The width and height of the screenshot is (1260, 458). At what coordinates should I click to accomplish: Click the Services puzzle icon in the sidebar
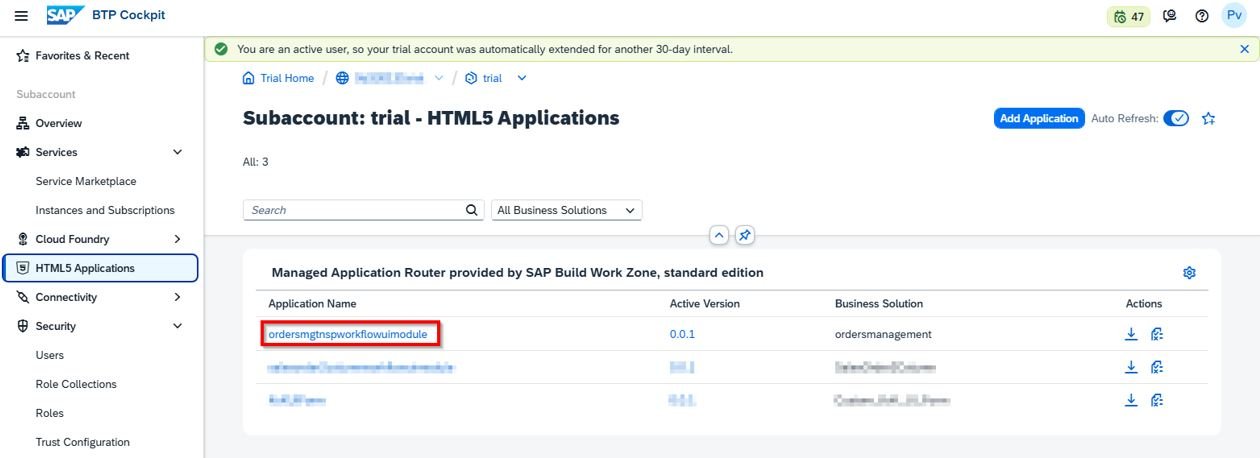coord(23,152)
